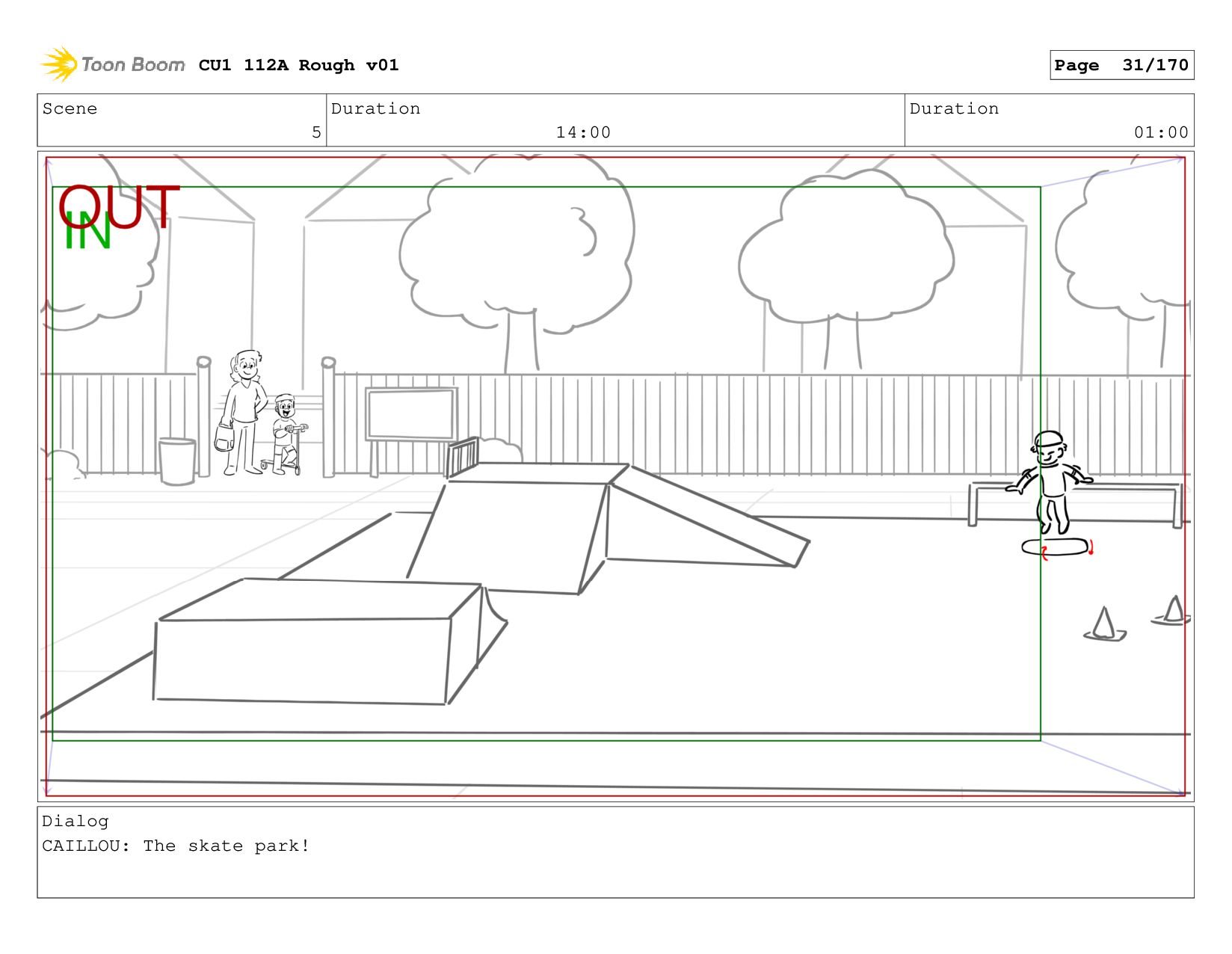
Task: Click the Toon Boom logo
Action: coord(112,65)
